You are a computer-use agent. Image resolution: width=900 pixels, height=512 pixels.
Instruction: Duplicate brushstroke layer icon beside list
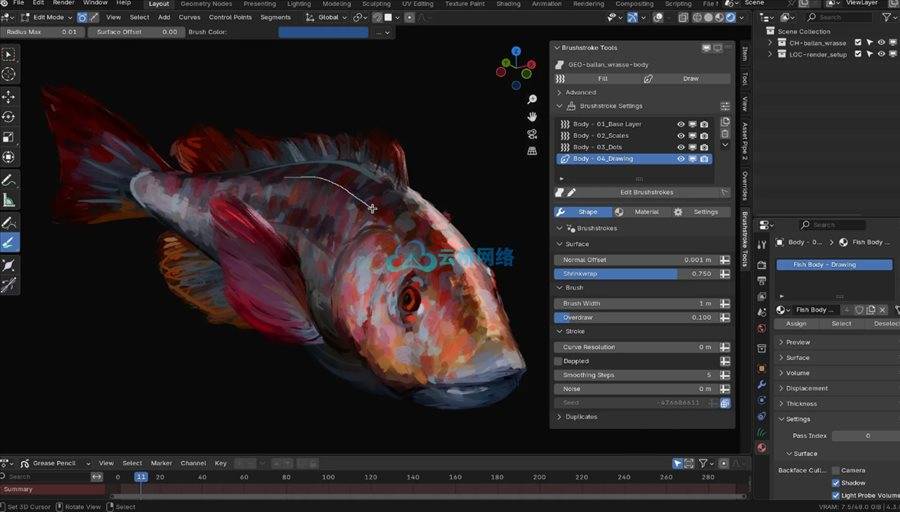coord(725,122)
